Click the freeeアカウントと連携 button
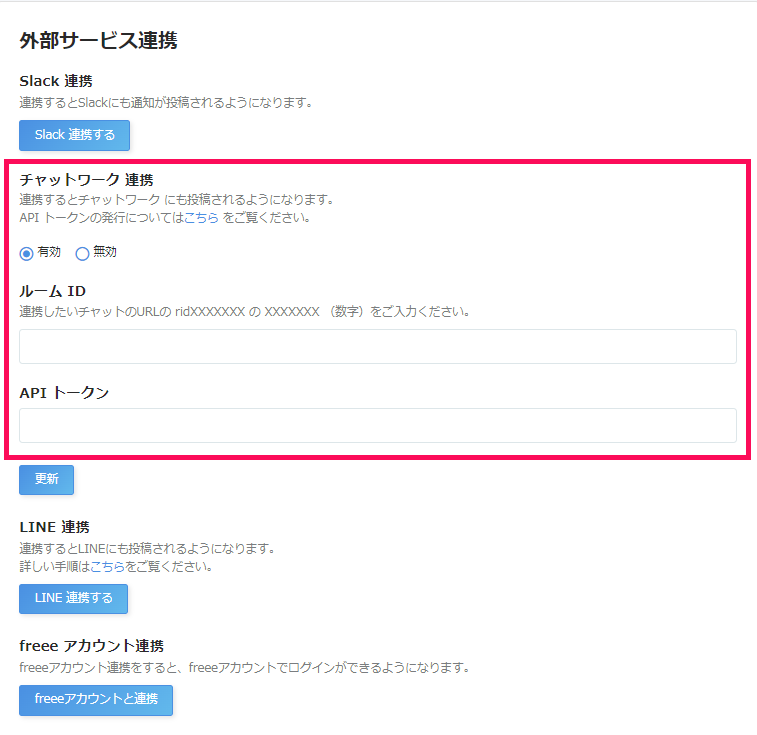 (x=96, y=700)
